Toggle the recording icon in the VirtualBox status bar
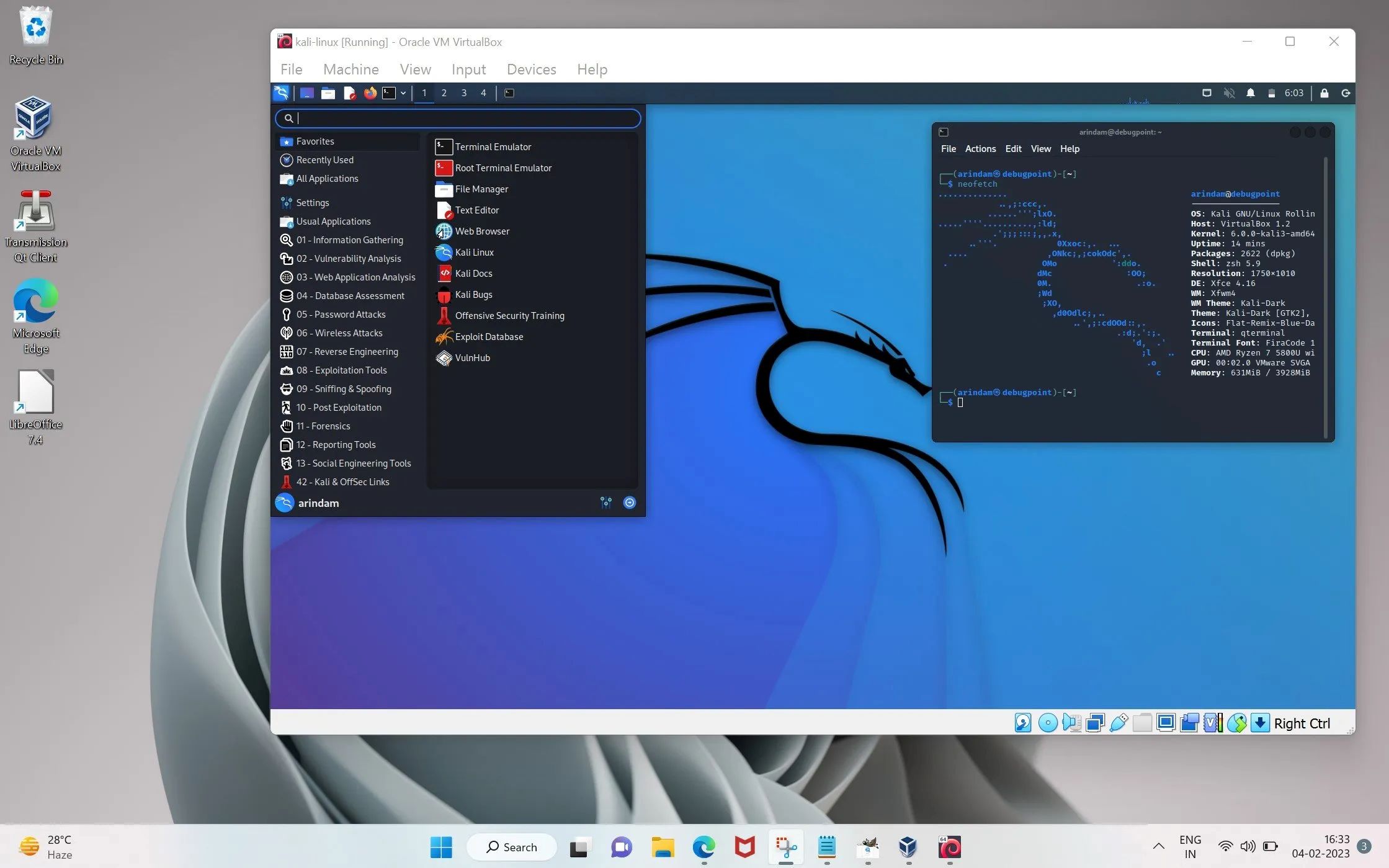 (x=1189, y=722)
